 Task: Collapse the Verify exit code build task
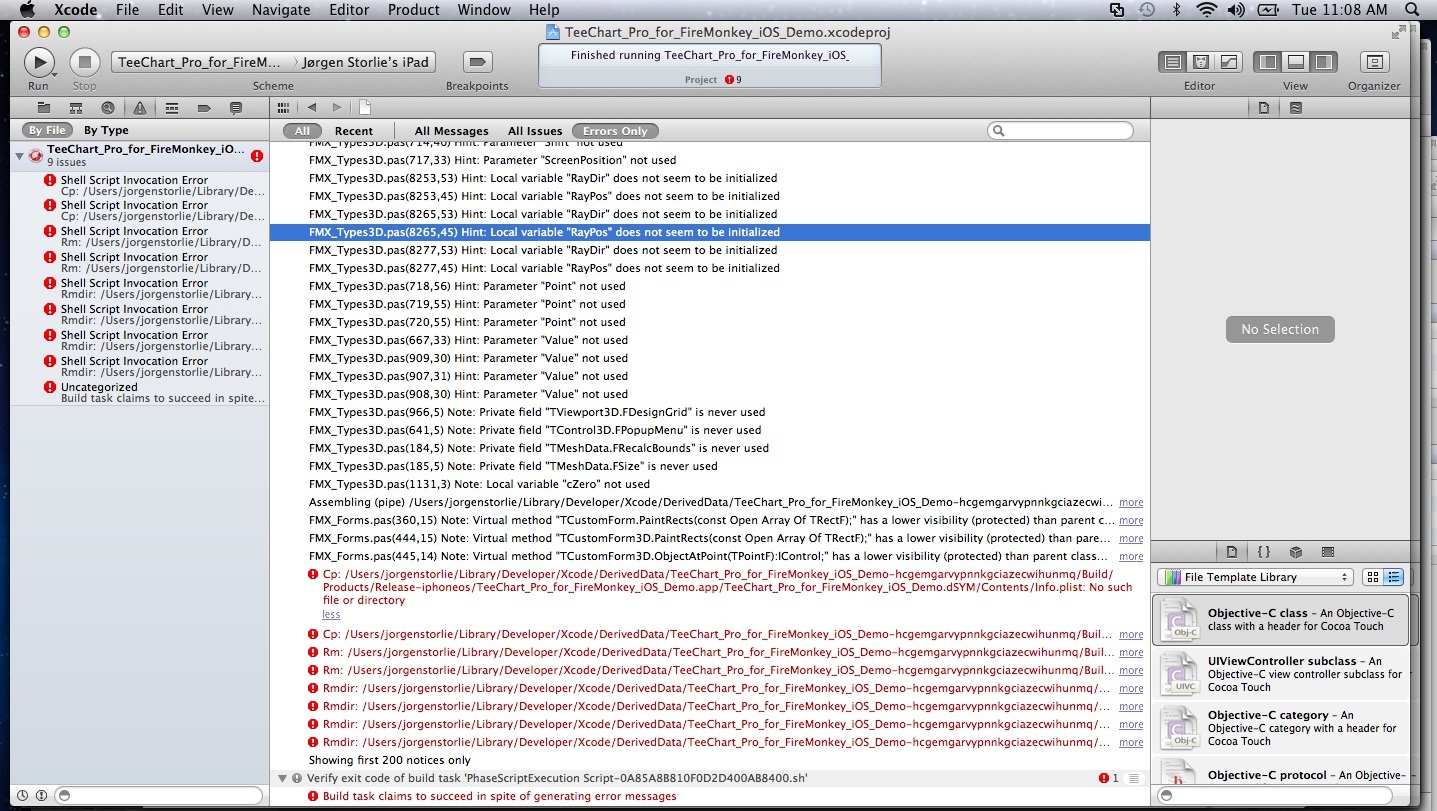pos(283,778)
